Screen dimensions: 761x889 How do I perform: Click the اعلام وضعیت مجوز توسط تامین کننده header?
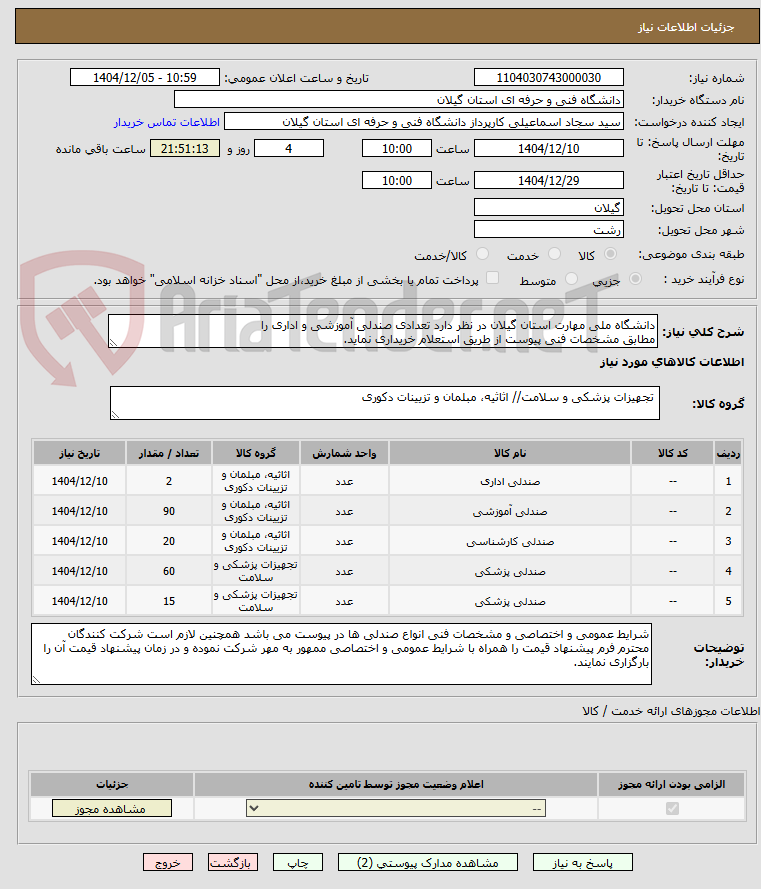396,785
